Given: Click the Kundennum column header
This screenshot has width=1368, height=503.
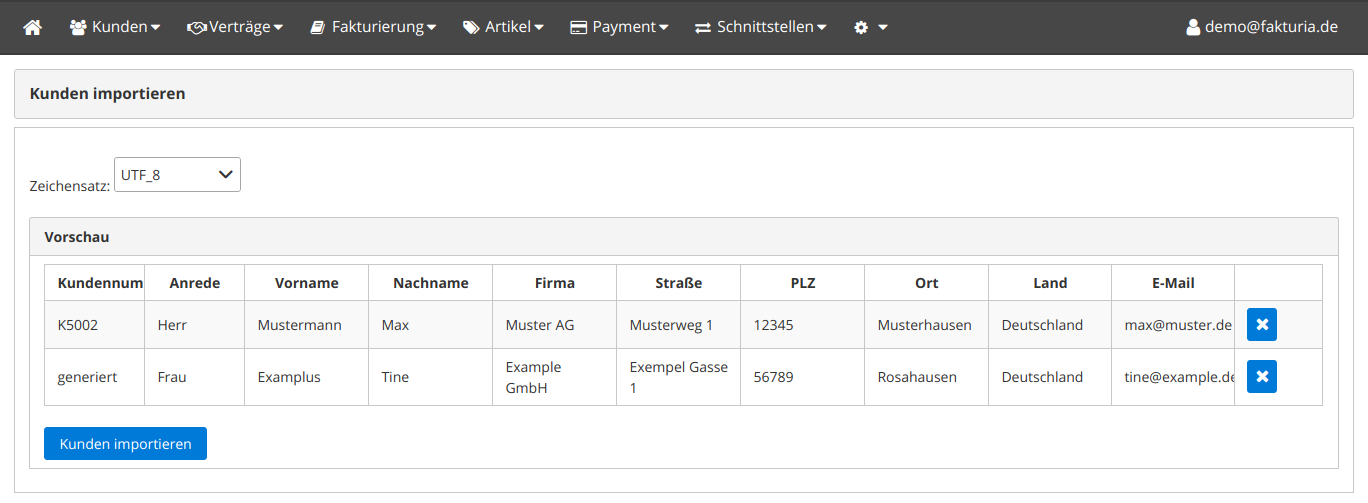Looking at the screenshot, I should pyautogui.click(x=100, y=283).
